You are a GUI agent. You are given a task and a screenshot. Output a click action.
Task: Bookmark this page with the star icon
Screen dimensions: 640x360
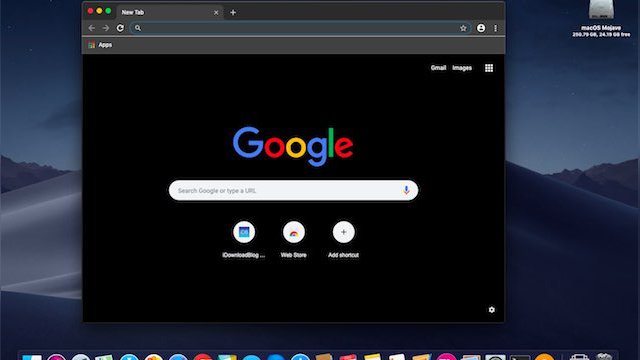click(x=463, y=28)
